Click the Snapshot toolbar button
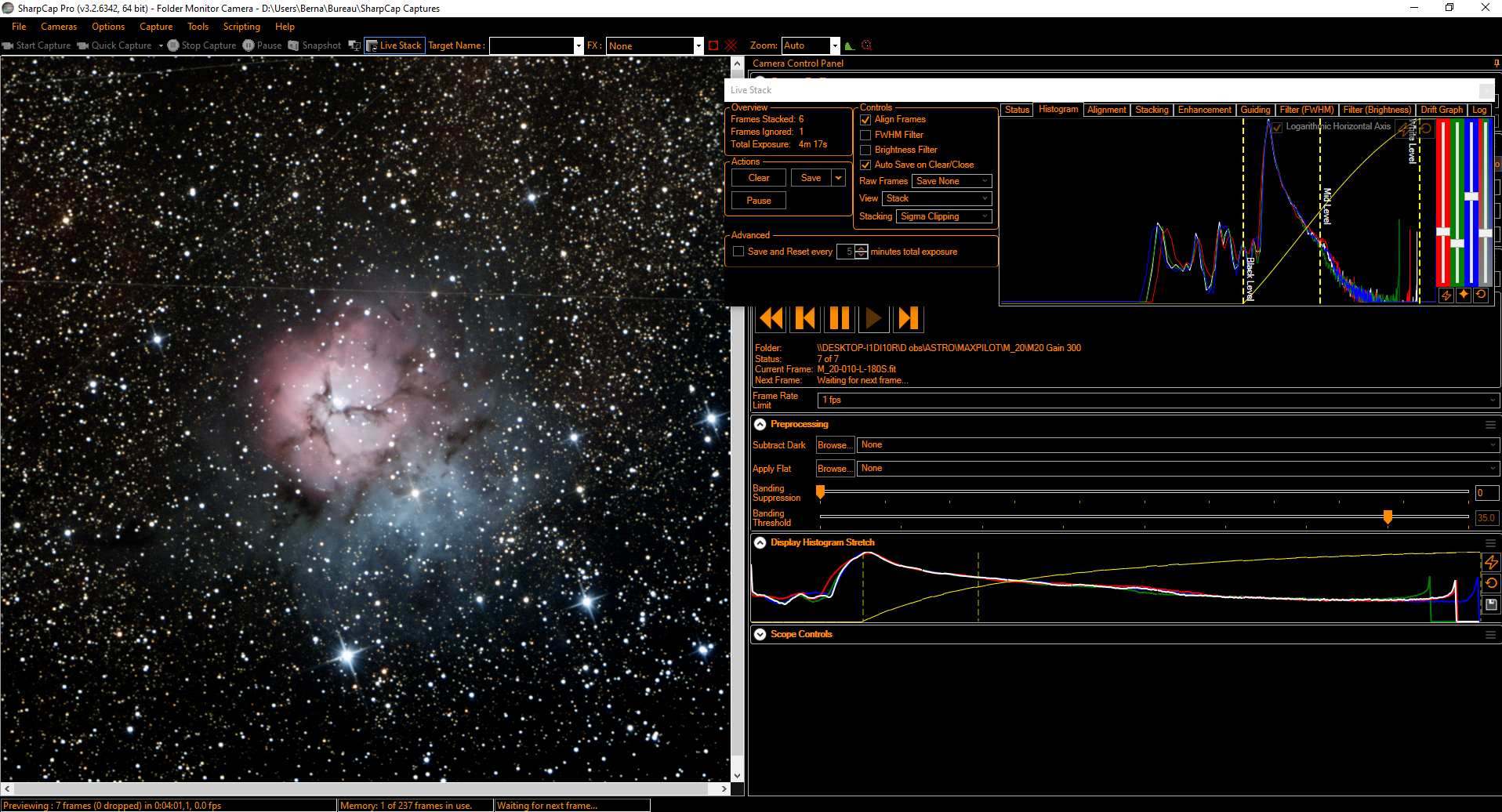This screenshot has width=1502, height=812. click(314, 45)
